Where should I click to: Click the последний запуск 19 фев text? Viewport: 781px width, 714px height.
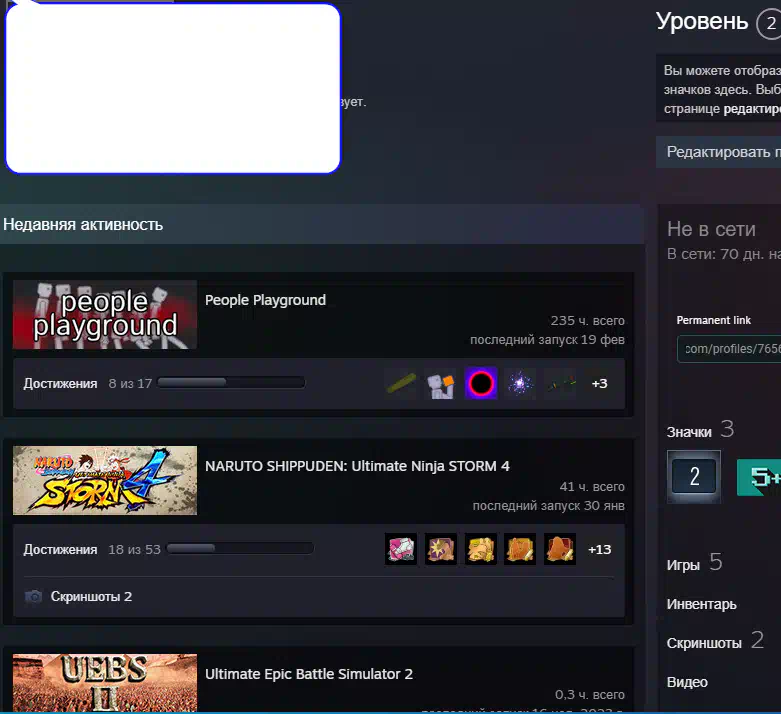[x=547, y=340]
